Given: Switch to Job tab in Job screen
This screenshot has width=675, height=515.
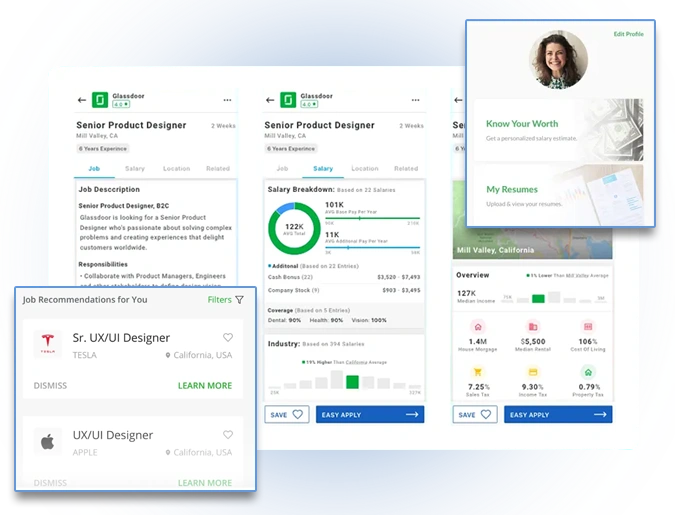Looking at the screenshot, I should tap(94, 169).
